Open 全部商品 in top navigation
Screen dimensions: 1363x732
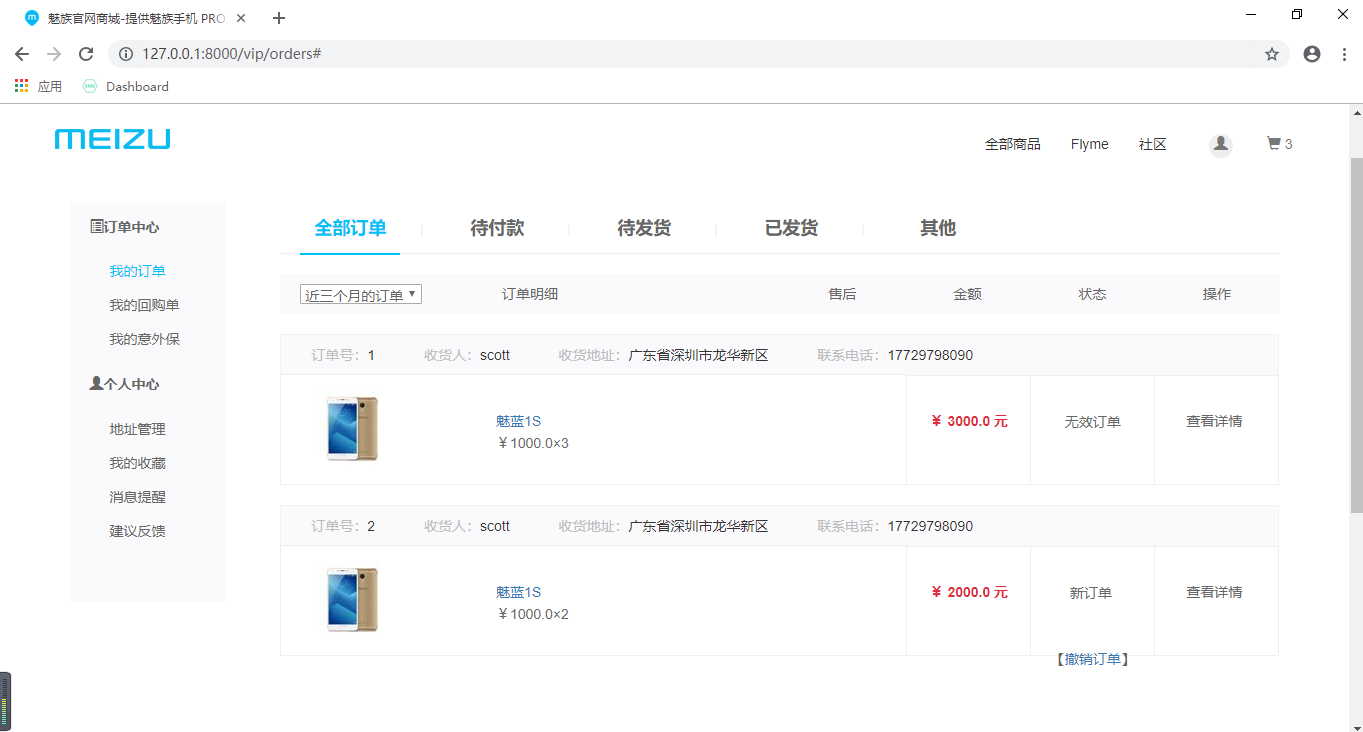(1013, 144)
